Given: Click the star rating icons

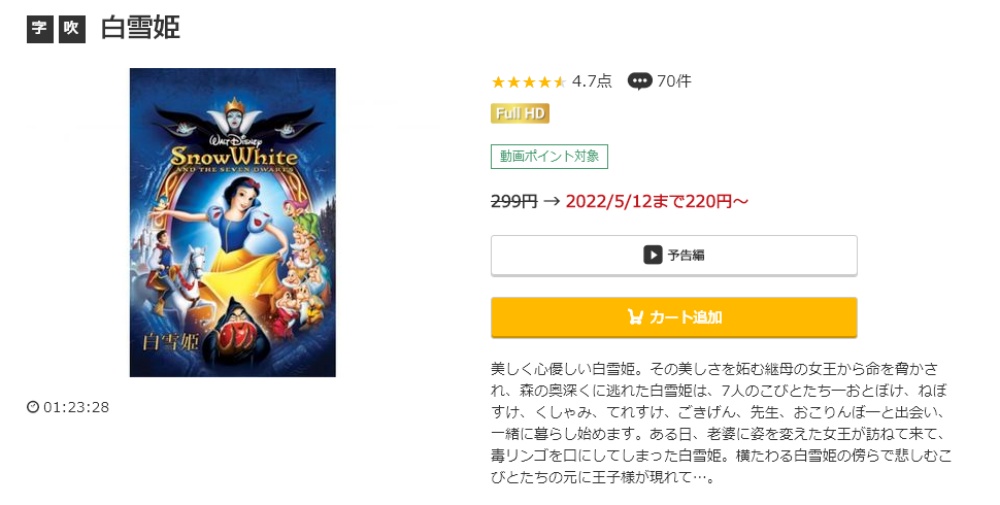Looking at the screenshot, I should pos(528,82).
